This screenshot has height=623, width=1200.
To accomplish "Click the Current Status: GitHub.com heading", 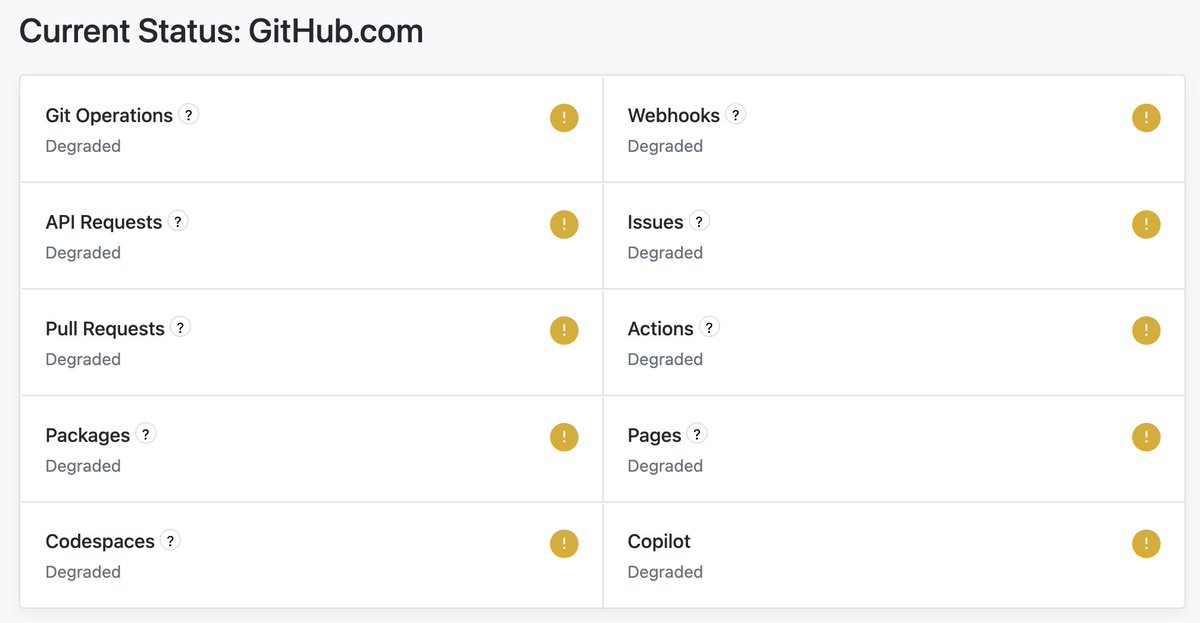I will coord(221,31).
